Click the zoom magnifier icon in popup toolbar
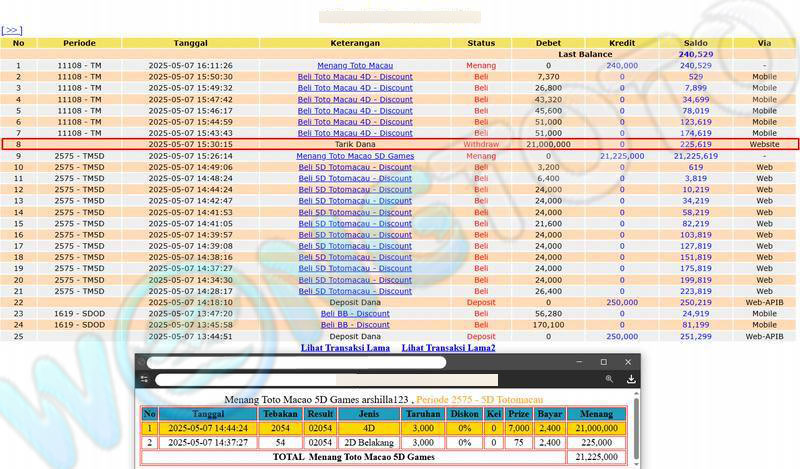The image size is (800, 469). pyautogui.click(x=609, y=380)
